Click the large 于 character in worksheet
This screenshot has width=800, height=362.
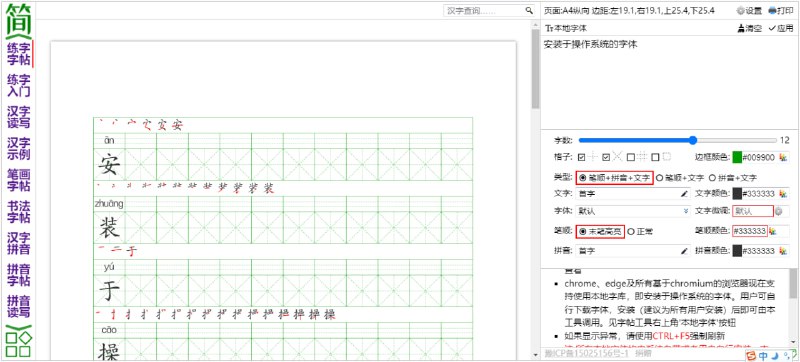pyautogui.click(x=109, y=291)
